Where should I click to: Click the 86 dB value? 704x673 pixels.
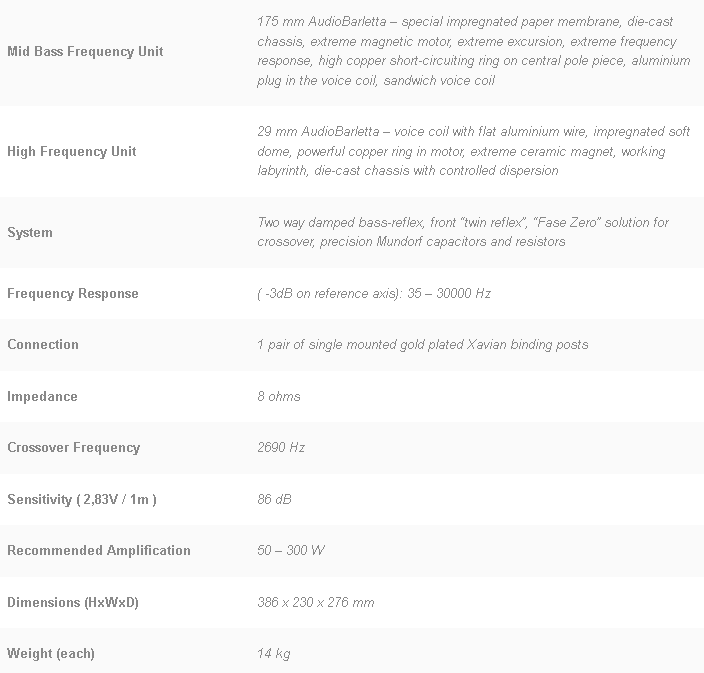[274, 500]
